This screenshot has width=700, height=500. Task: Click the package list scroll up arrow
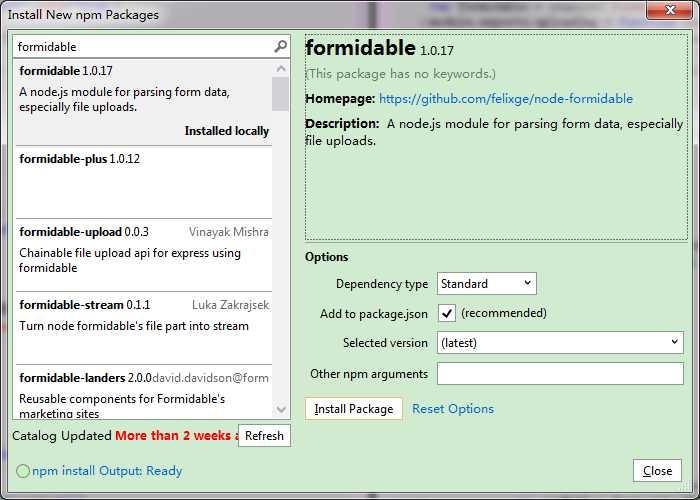click(281, 68)
